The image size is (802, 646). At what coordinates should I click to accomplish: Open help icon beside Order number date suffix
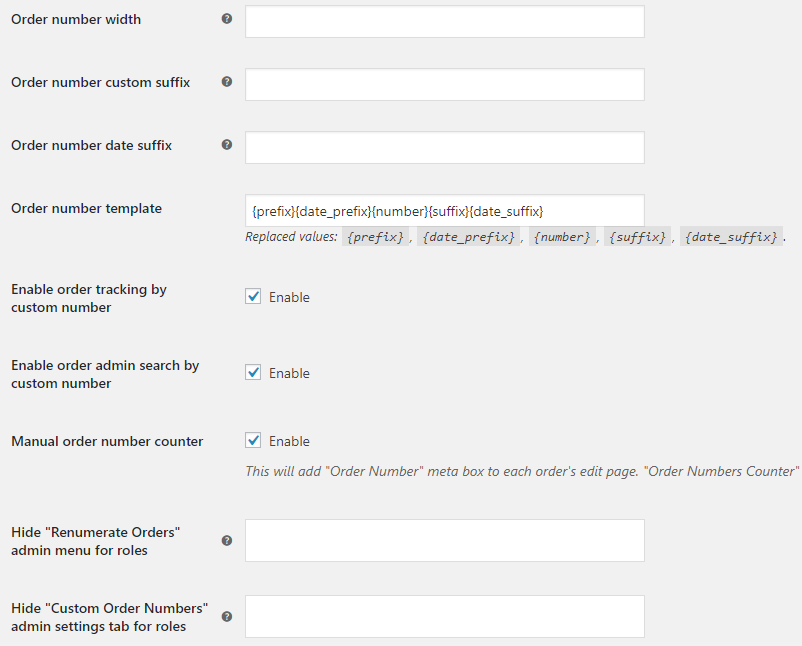pos(227,145)
